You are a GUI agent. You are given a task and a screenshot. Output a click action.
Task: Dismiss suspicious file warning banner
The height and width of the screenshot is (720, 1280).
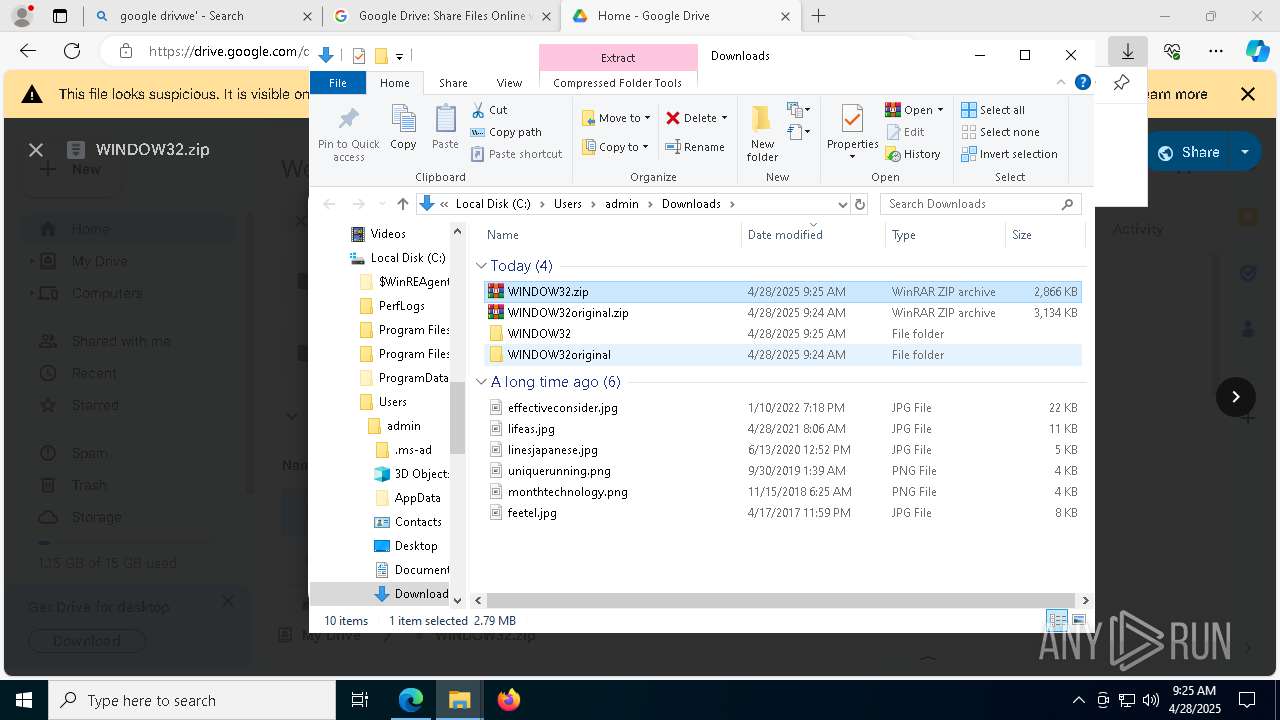pyautogui.click(x=1247, y=94)
